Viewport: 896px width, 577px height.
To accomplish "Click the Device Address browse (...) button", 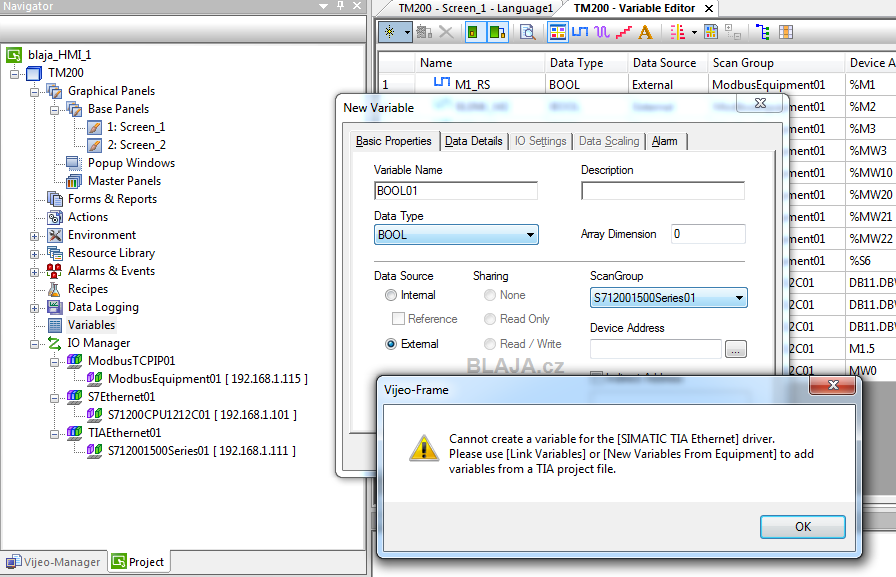I will click(735, 349).
